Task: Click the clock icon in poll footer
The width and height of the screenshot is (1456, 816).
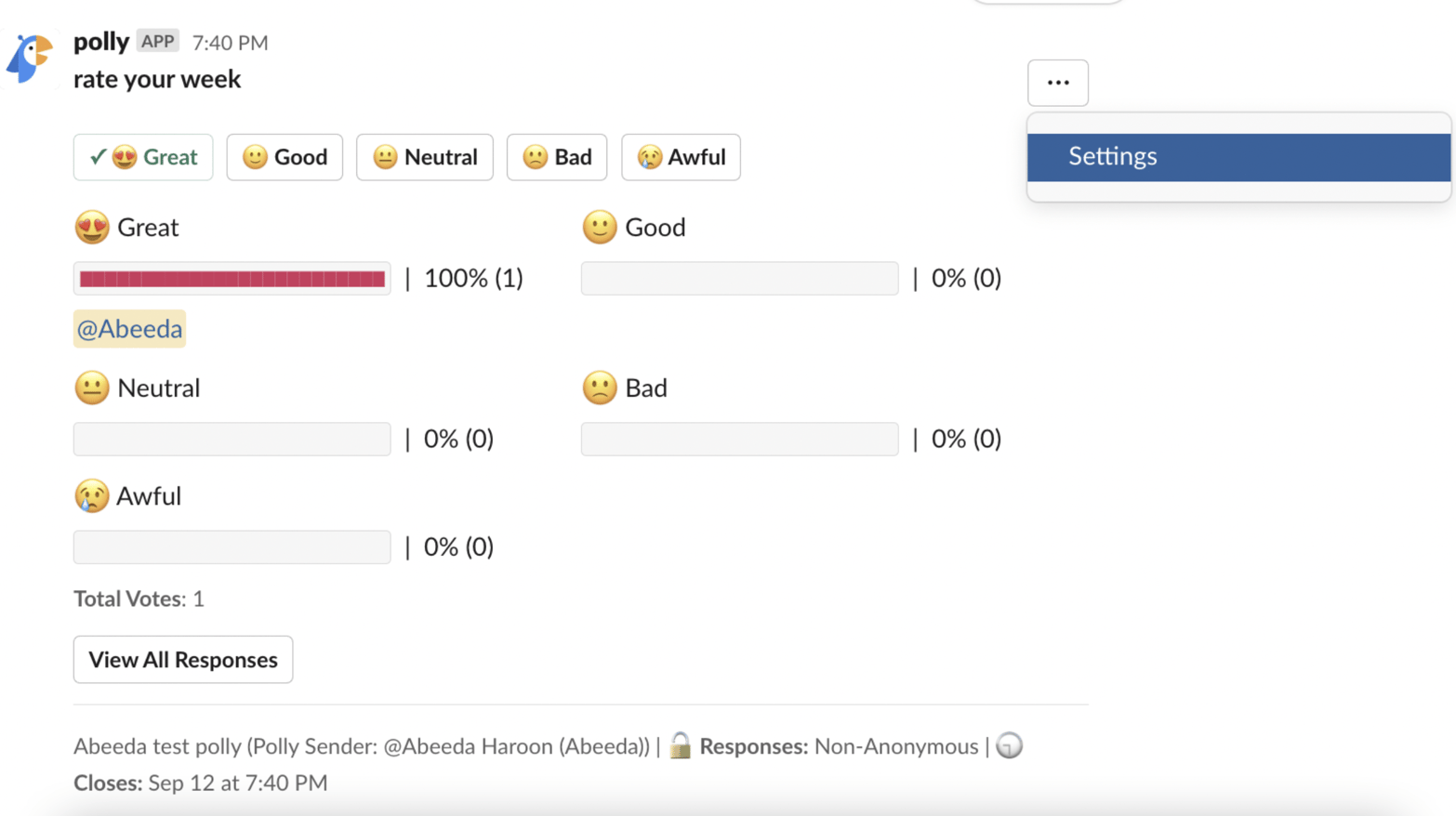Action: click(1009, 745)
